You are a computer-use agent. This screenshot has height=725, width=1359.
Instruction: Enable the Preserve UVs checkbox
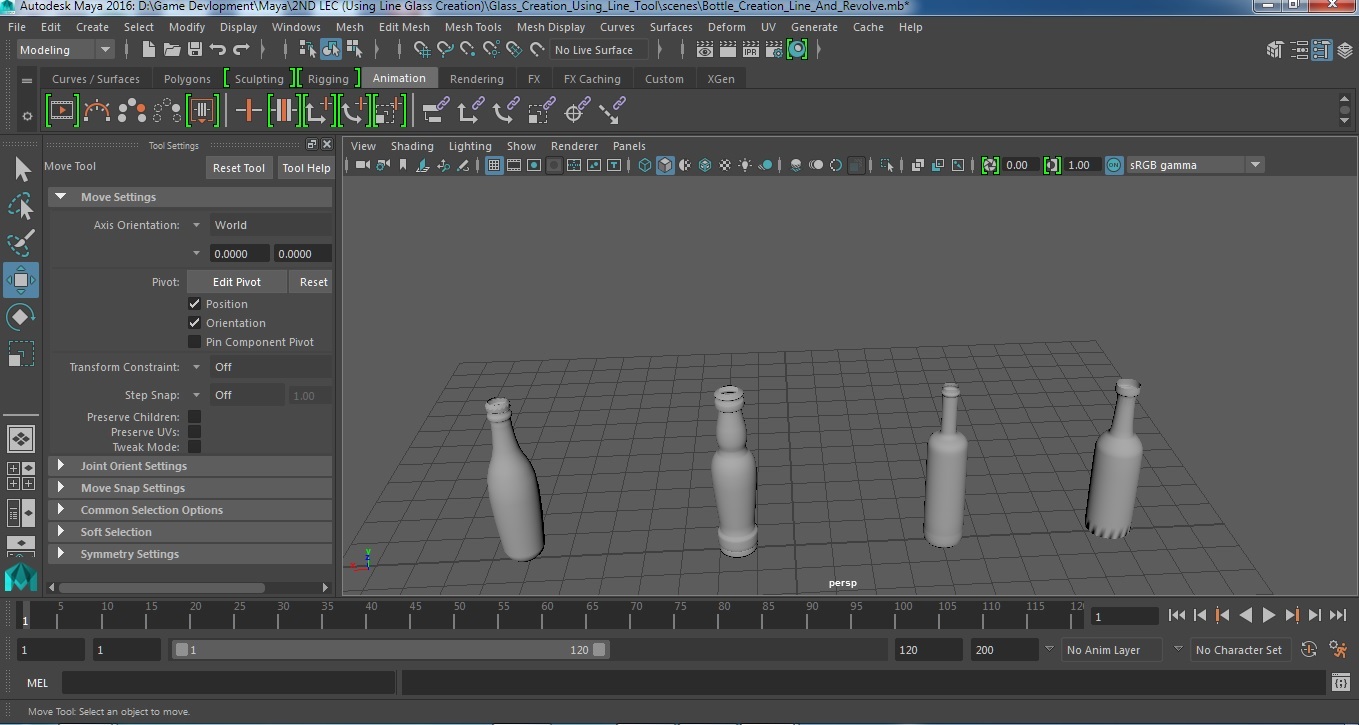click(195, 432)
